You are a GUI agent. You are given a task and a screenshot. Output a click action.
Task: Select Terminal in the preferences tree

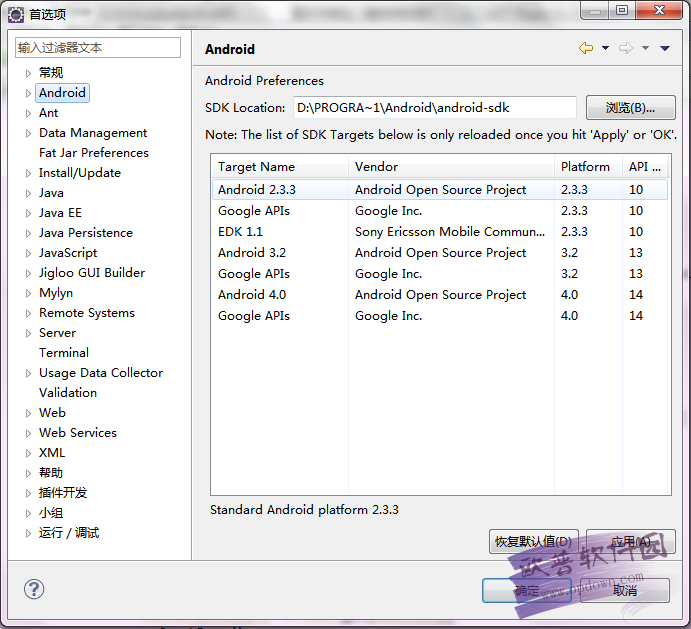point(64,353)
